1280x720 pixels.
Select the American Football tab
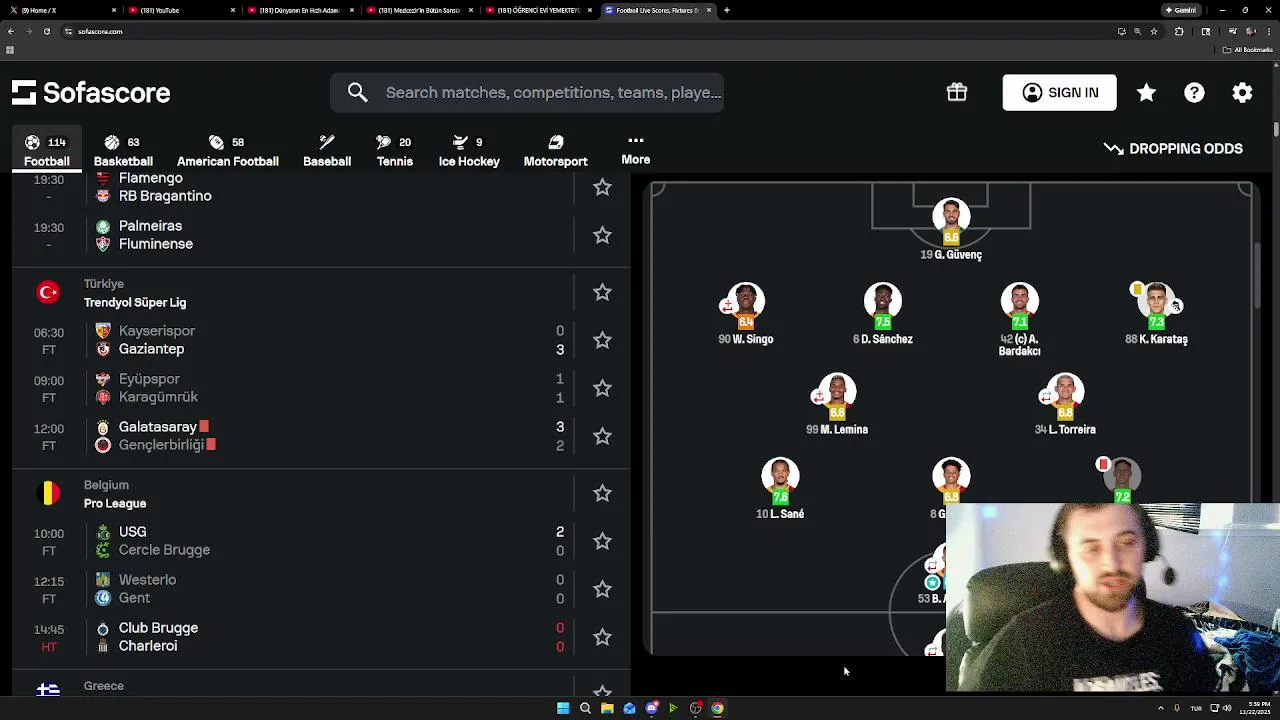[x=228, y=151]
